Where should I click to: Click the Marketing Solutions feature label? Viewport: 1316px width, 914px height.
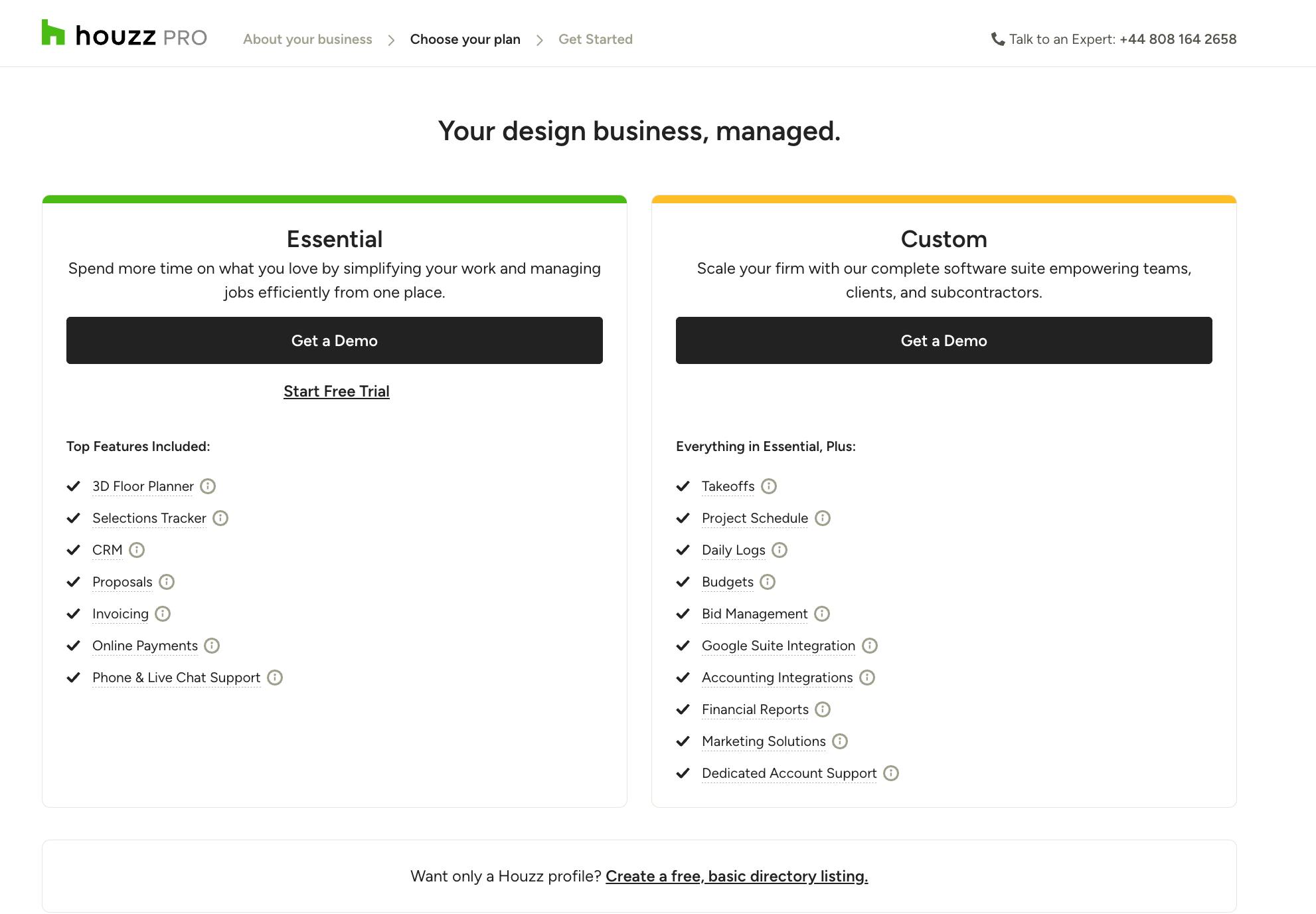tap(764, 741)
